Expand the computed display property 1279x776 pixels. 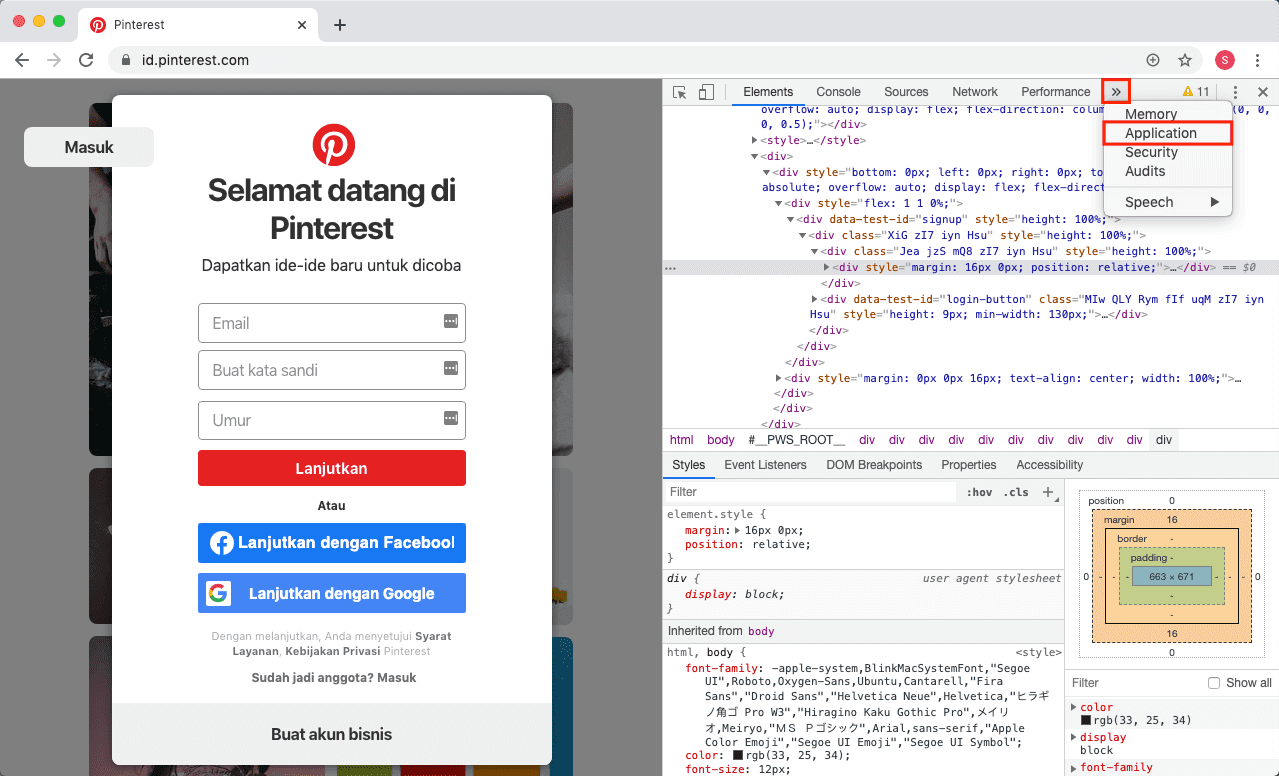click(x=1074, y=738)
